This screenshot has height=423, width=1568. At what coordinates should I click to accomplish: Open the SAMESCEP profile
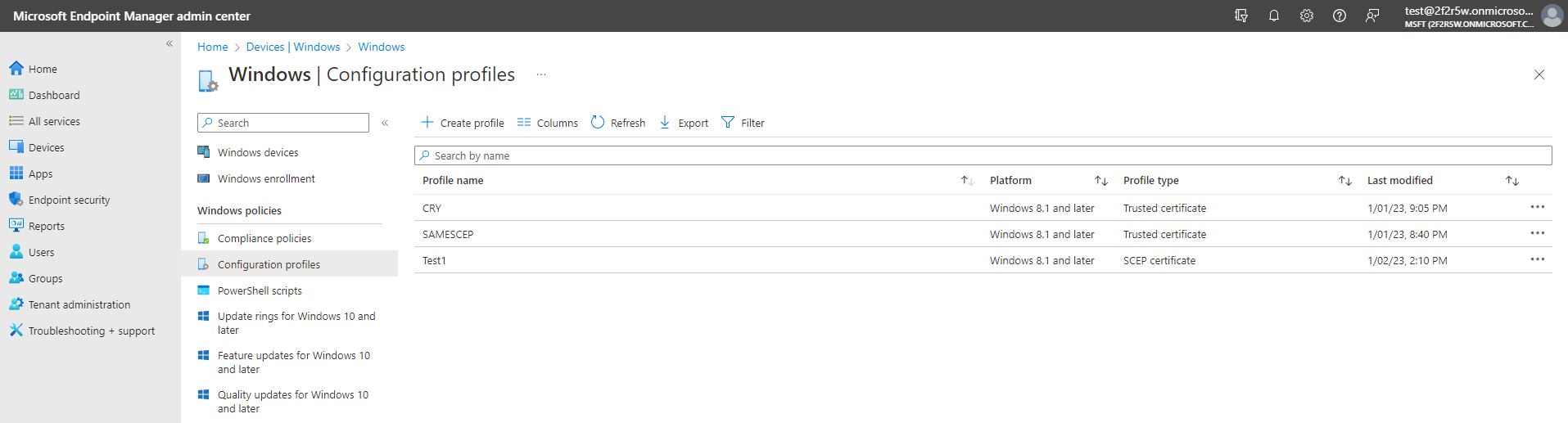(448, 234)
